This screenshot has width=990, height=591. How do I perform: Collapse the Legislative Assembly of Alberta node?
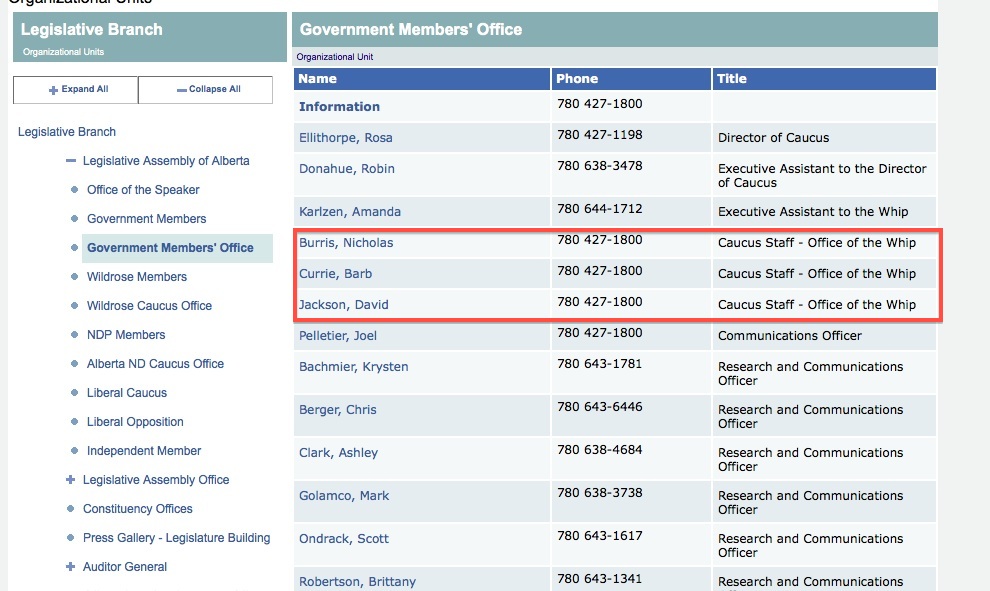pos(71,160)
